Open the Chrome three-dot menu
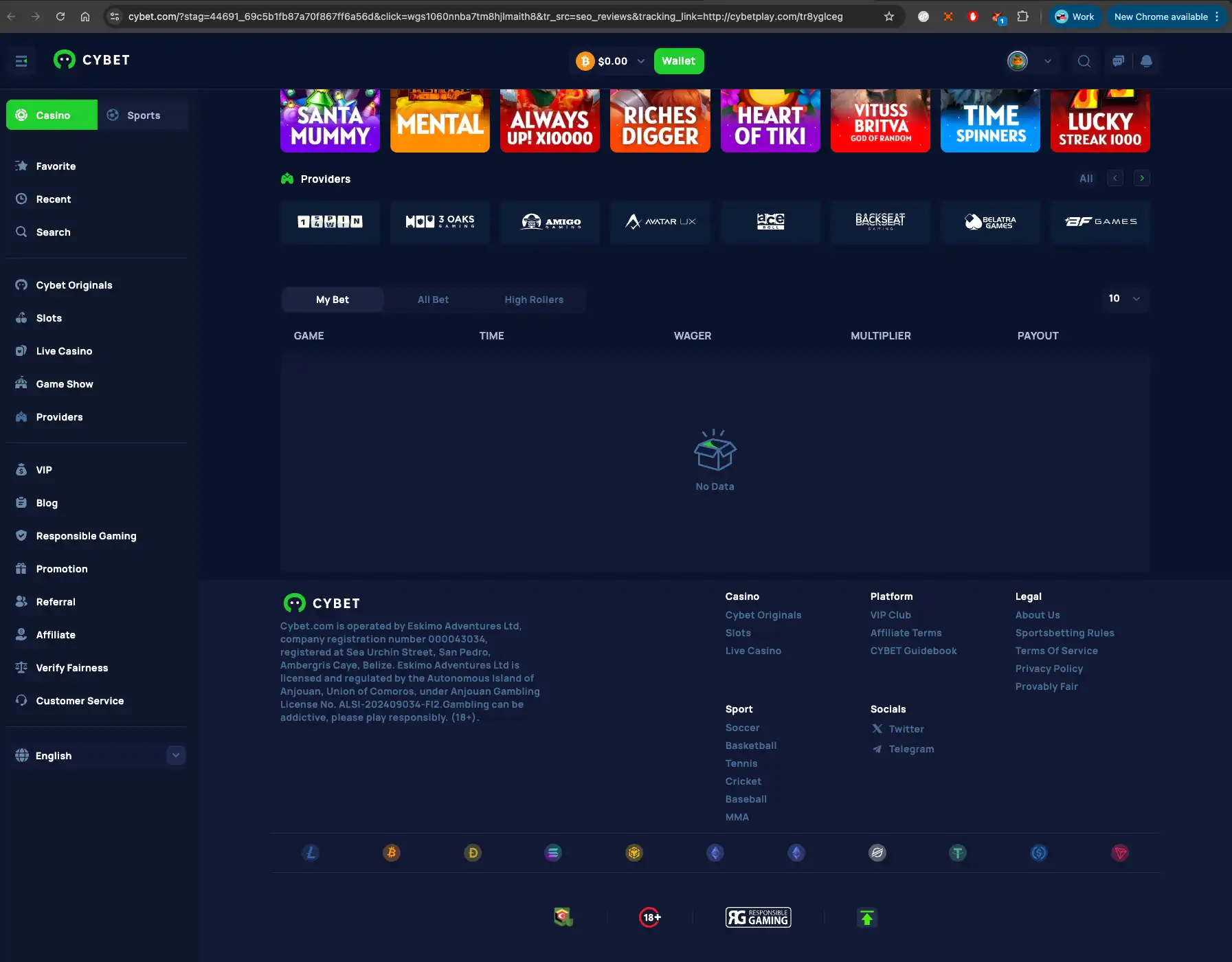This screenshot has height=962, width=1232. [x=1217, y=16]
